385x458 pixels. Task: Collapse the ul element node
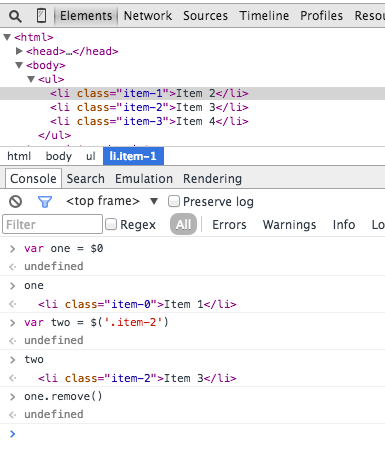tap(31, 79)
